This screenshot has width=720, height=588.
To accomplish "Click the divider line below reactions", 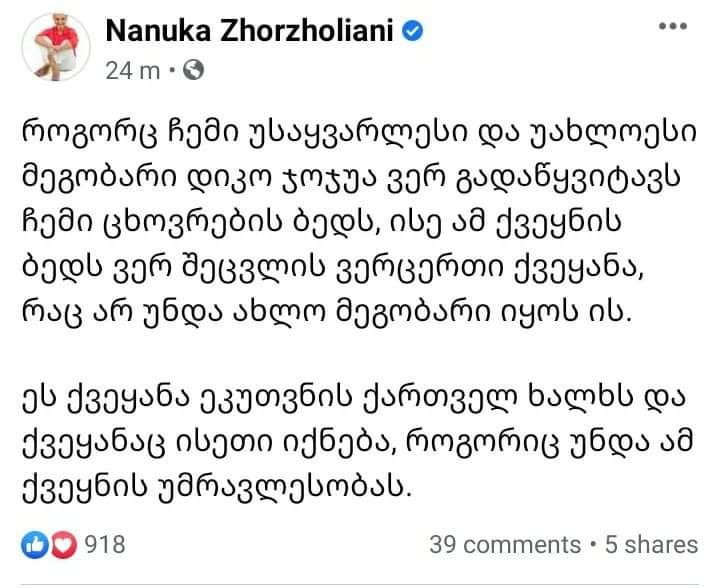I will [360, 582].
